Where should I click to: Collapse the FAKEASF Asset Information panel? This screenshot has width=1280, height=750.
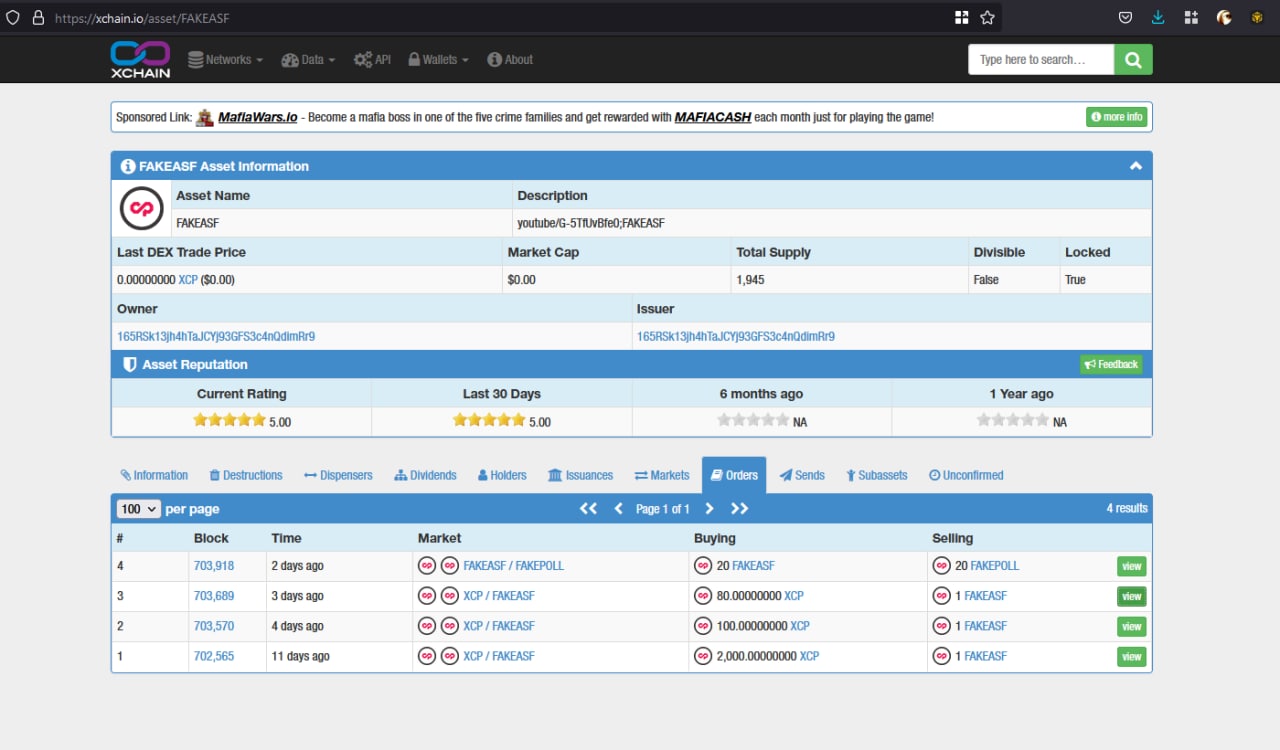point(1136,166)
